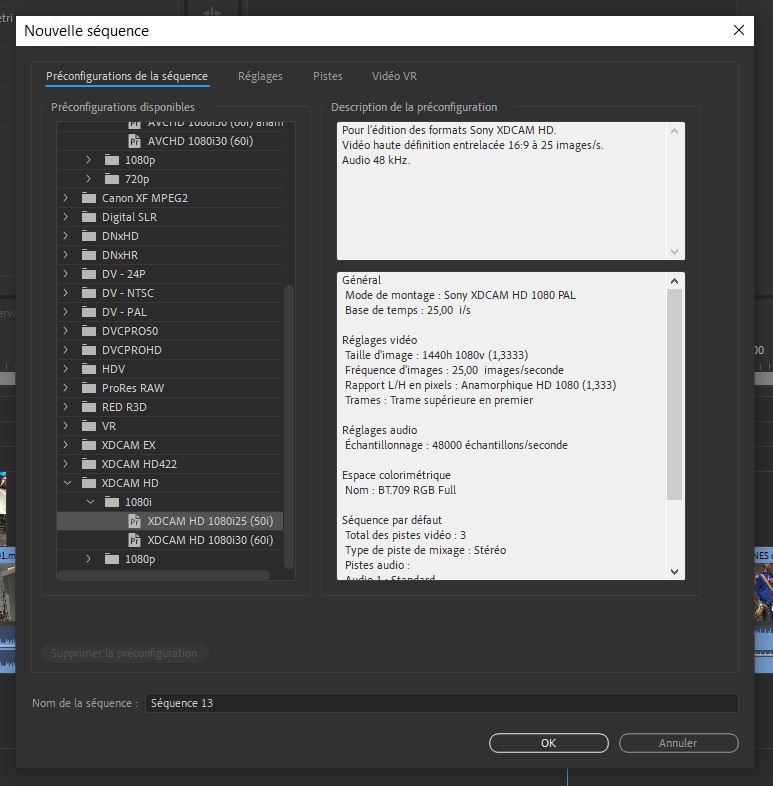This screenshot has width=773, height=786.
Task: Click the DNxHR folder icon
Action: [89, 255]
